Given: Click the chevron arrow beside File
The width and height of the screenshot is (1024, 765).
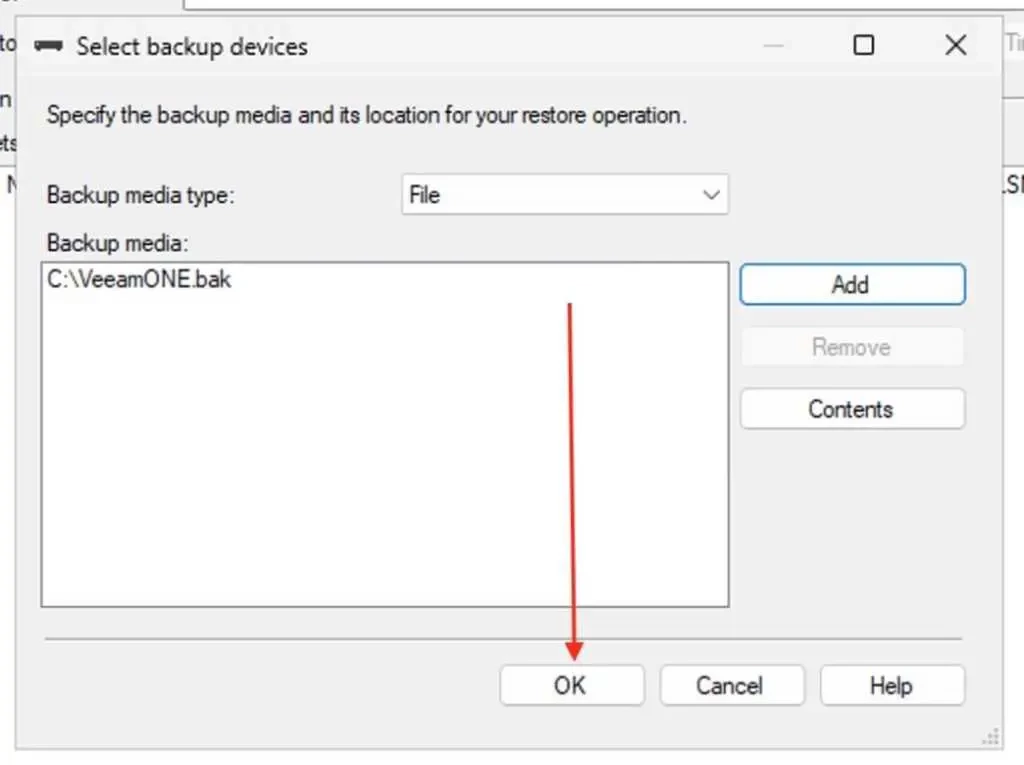Looking at the screenshot, I should pyautogui.click(x=711, y=195).
